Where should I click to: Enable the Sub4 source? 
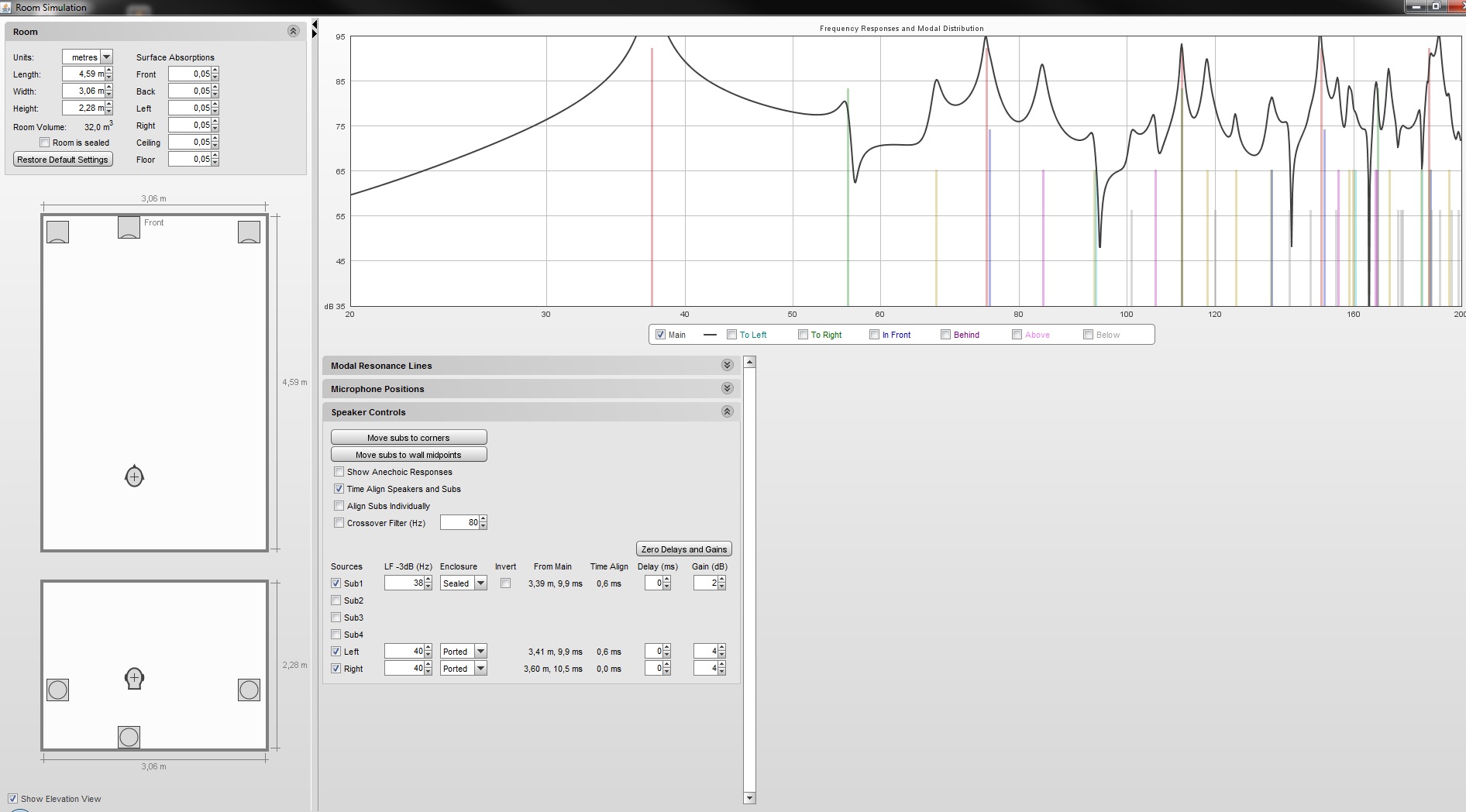[336, 635]
